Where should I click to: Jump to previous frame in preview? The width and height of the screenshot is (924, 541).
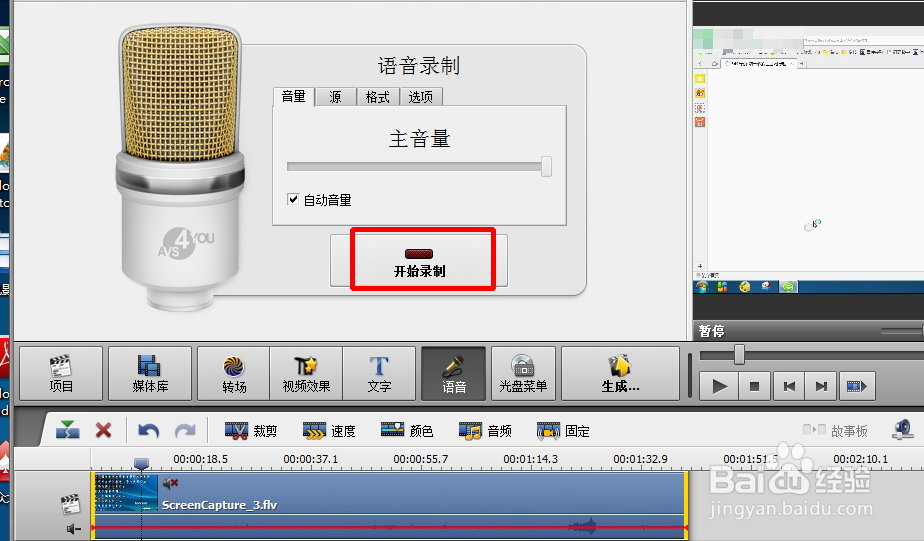(x=788, y=387)
